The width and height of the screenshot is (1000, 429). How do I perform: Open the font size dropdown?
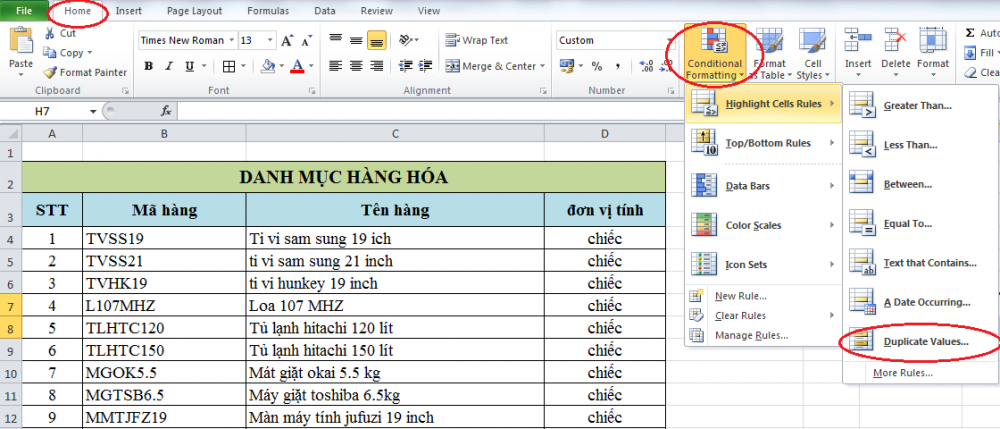point(271,40)
